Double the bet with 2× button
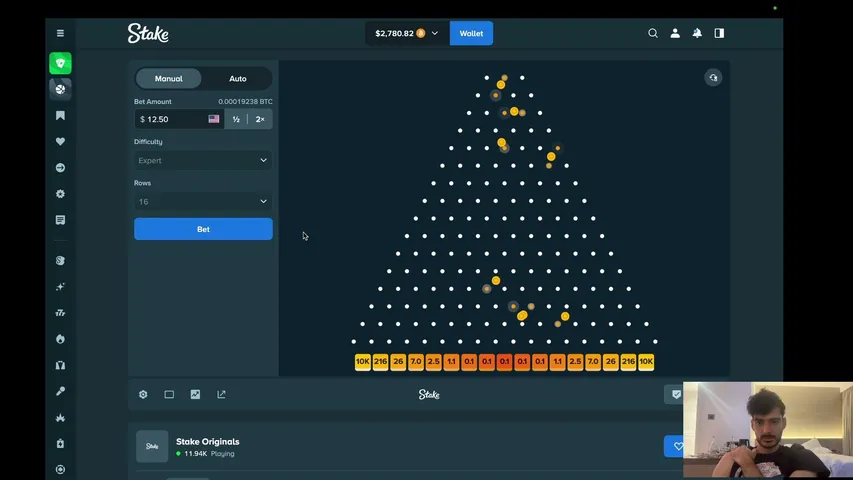Viewport: 853px width, 480px height. coord(260,119)
